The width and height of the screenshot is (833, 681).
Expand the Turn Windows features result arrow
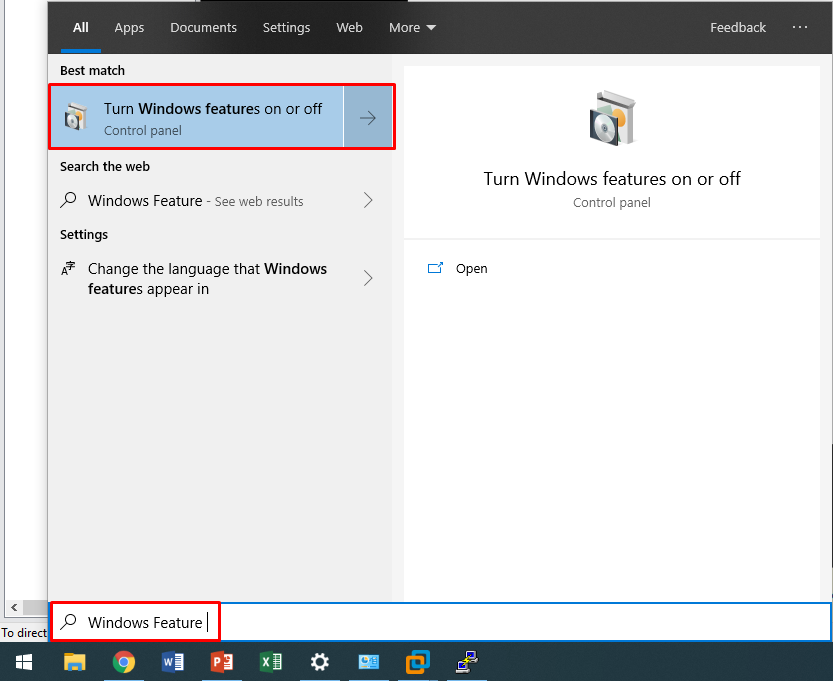[368, 118]
